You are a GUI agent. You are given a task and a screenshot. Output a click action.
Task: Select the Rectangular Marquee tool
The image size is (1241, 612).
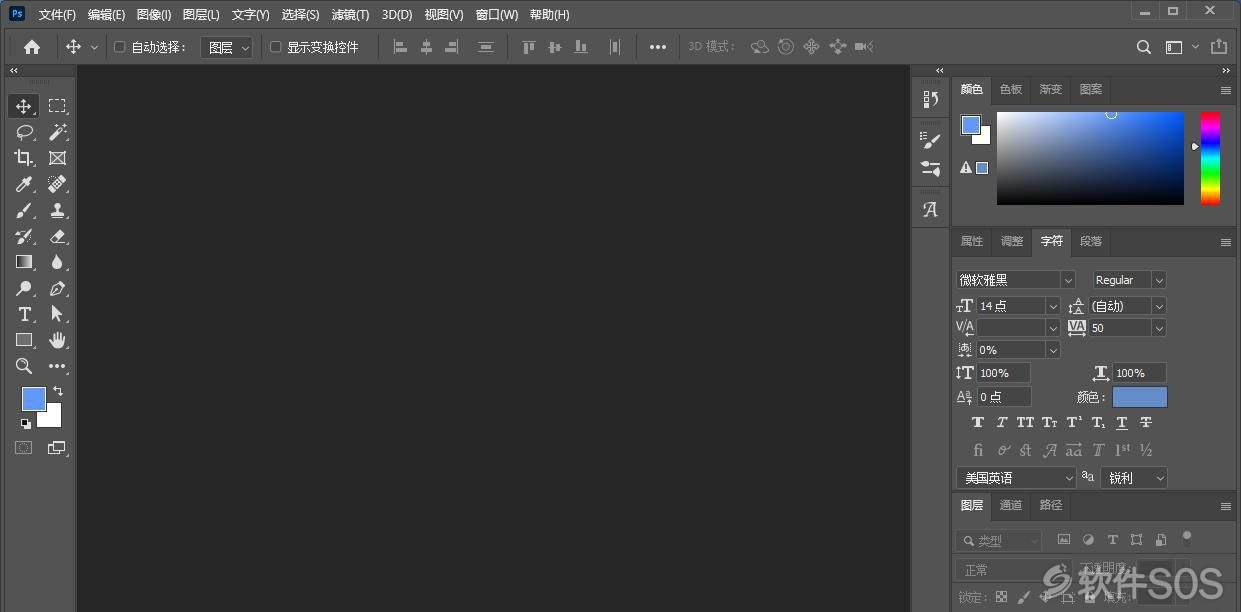[x=58, y=106]
